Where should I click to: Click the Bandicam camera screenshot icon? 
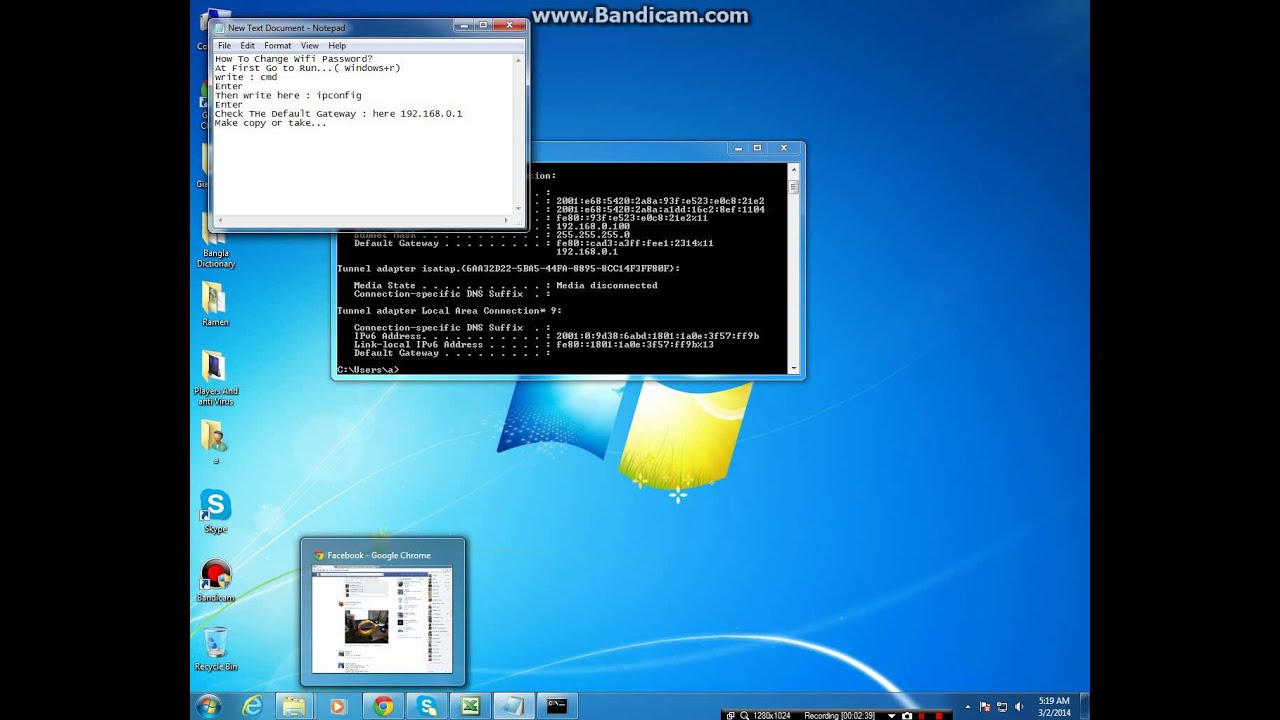coord(907,715)
